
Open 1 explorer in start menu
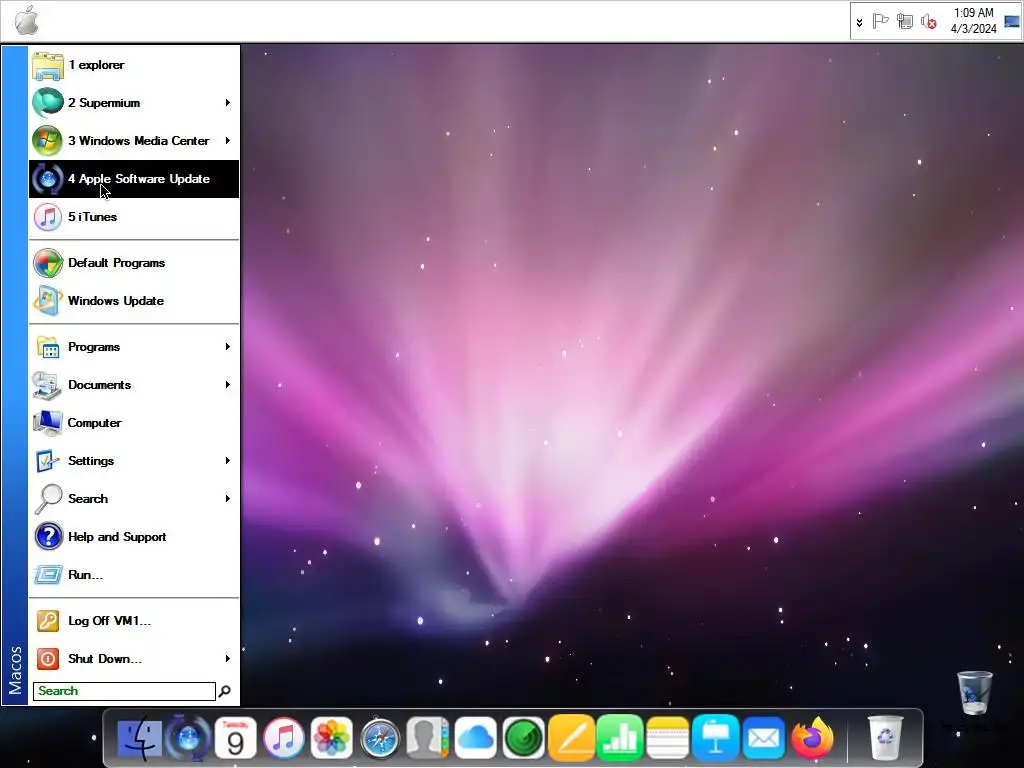(134, 65)
